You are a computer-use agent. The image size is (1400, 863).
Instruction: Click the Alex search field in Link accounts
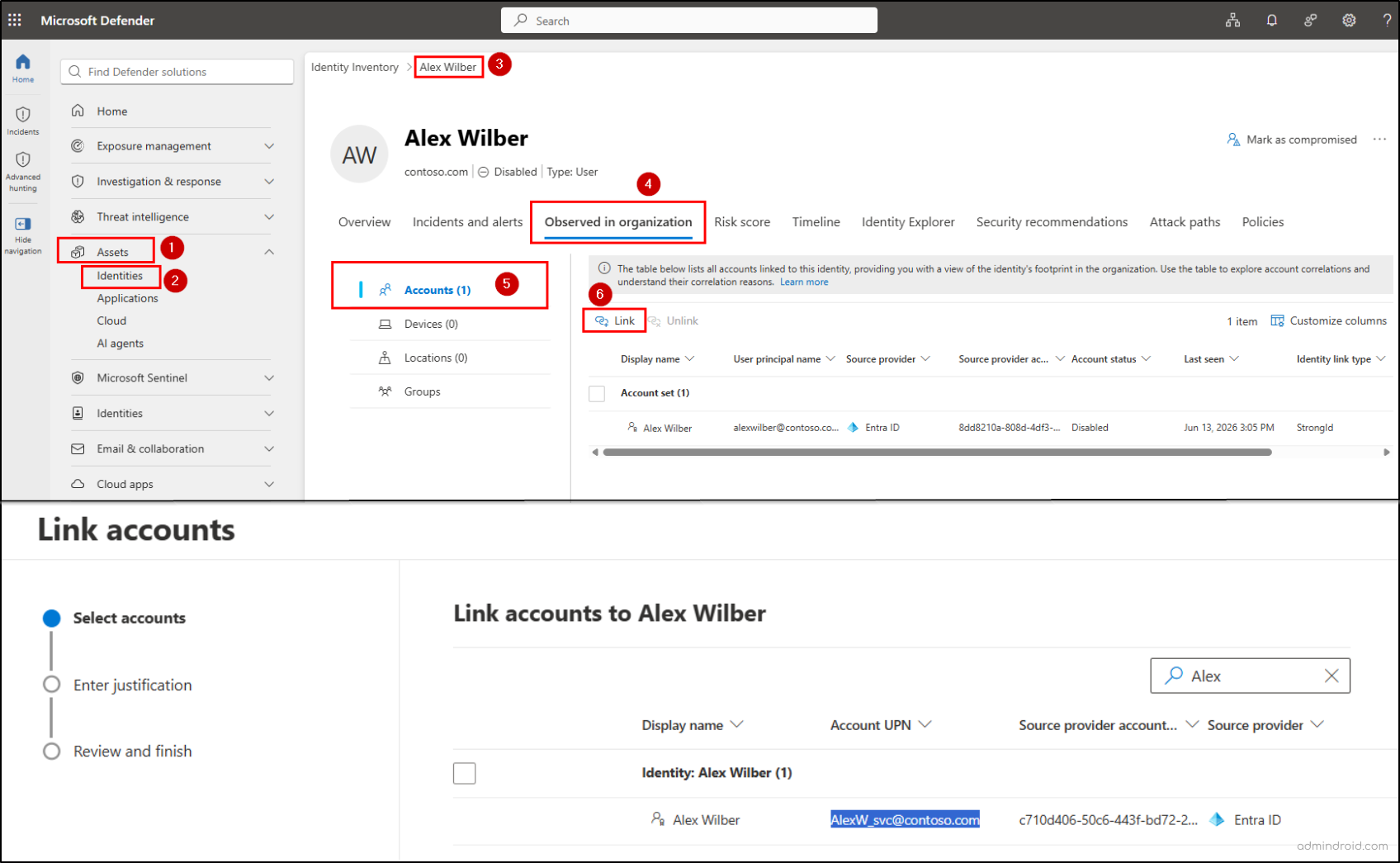point(1250,676)
